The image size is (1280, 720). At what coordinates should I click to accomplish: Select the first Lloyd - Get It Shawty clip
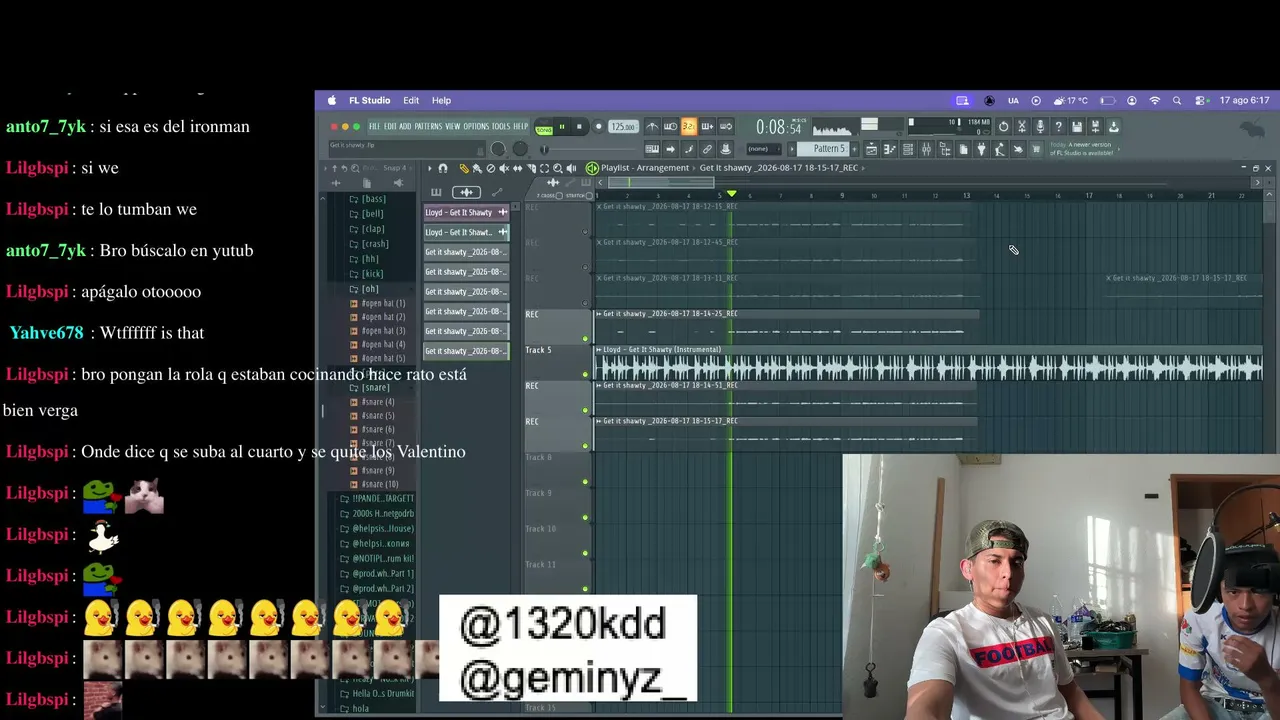tap(466, 212)
